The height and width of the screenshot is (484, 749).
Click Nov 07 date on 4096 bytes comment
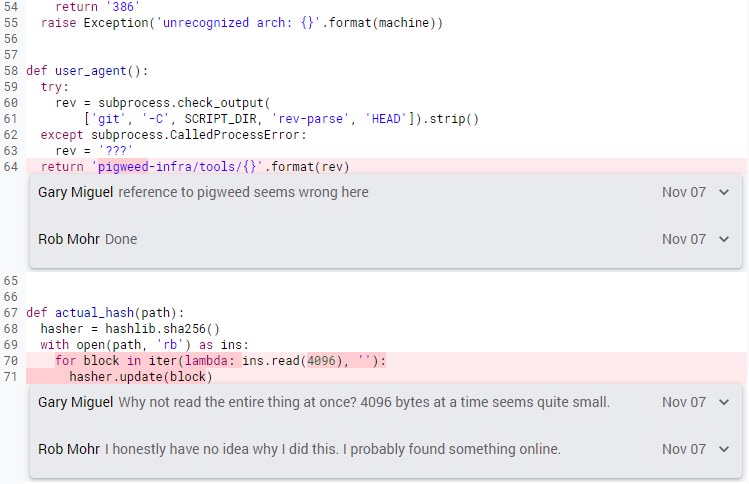[684, 402]
